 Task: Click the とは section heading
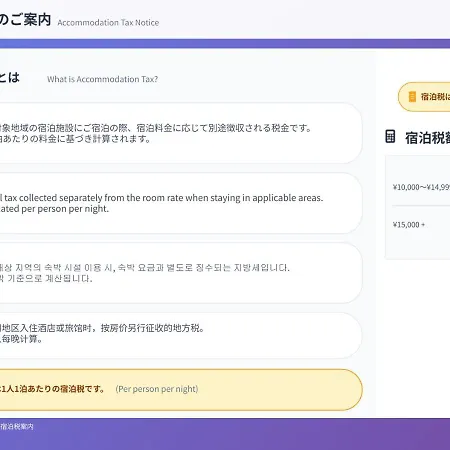(x=10, y=77)
